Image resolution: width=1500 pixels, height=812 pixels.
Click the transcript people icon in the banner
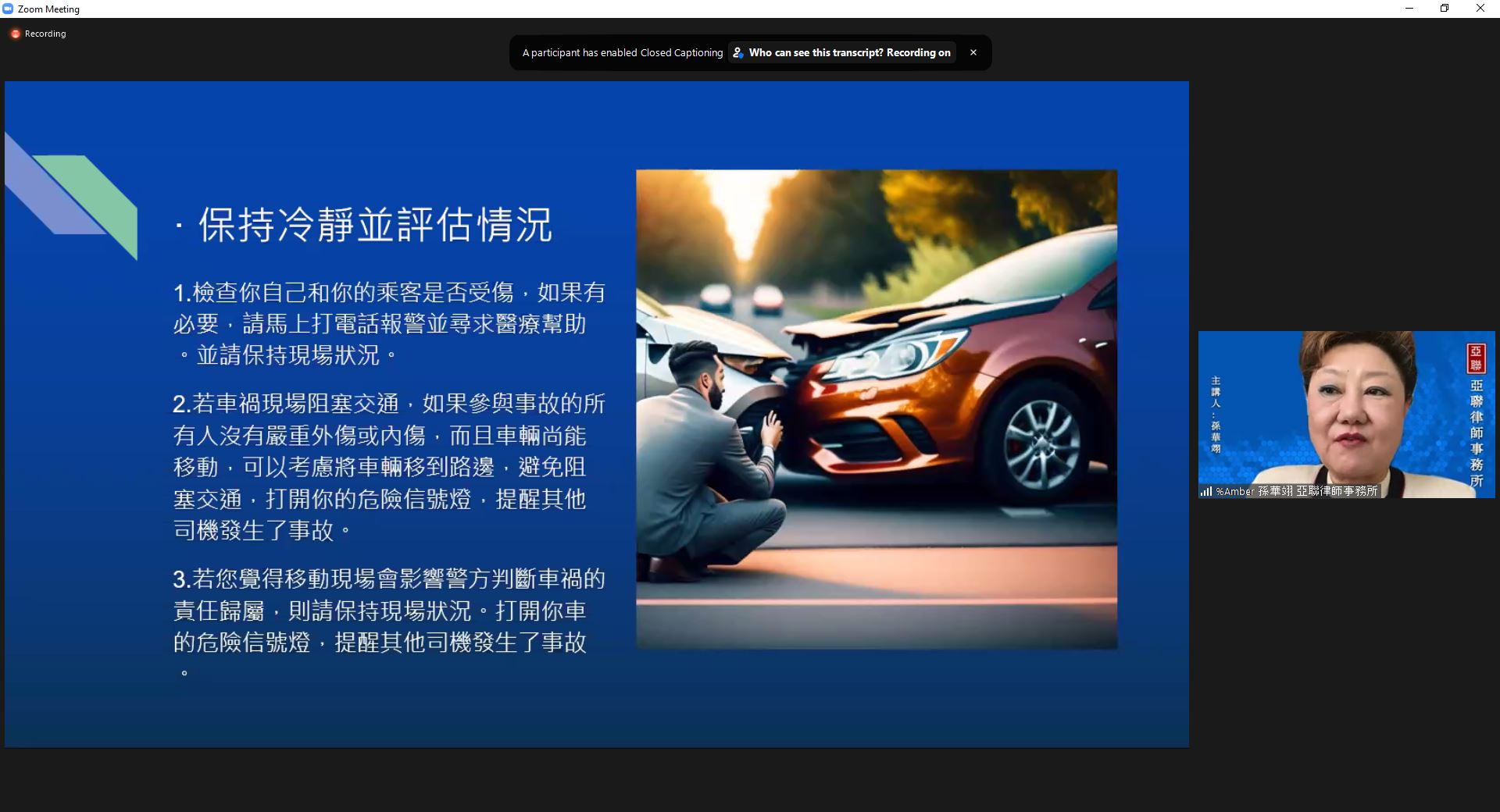737,52
